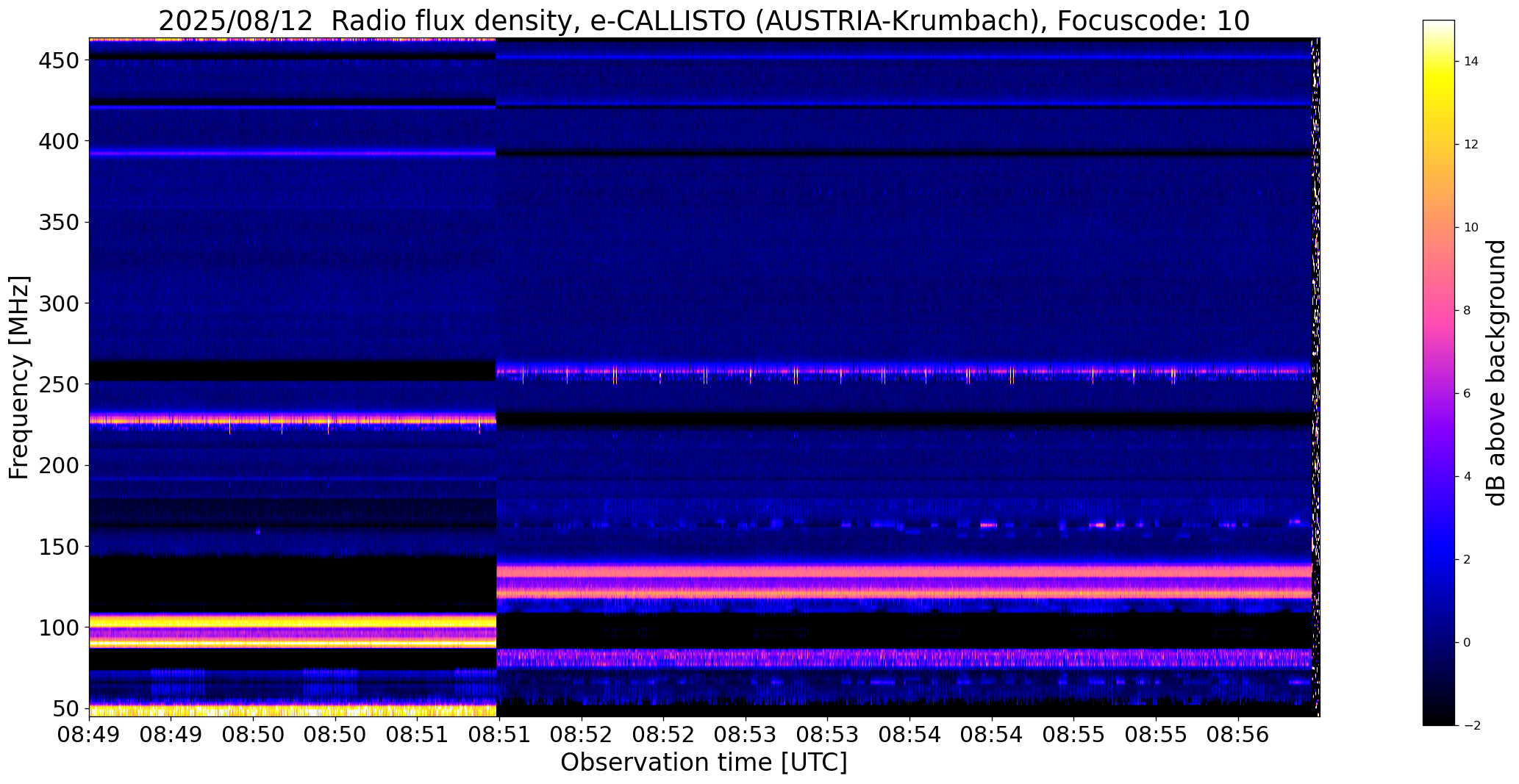The image size is (1519, 784).
Task: Click the plot title with e-CALLISTO AUSTRIA-Krumbach
Action: click(x=704, y=21)
